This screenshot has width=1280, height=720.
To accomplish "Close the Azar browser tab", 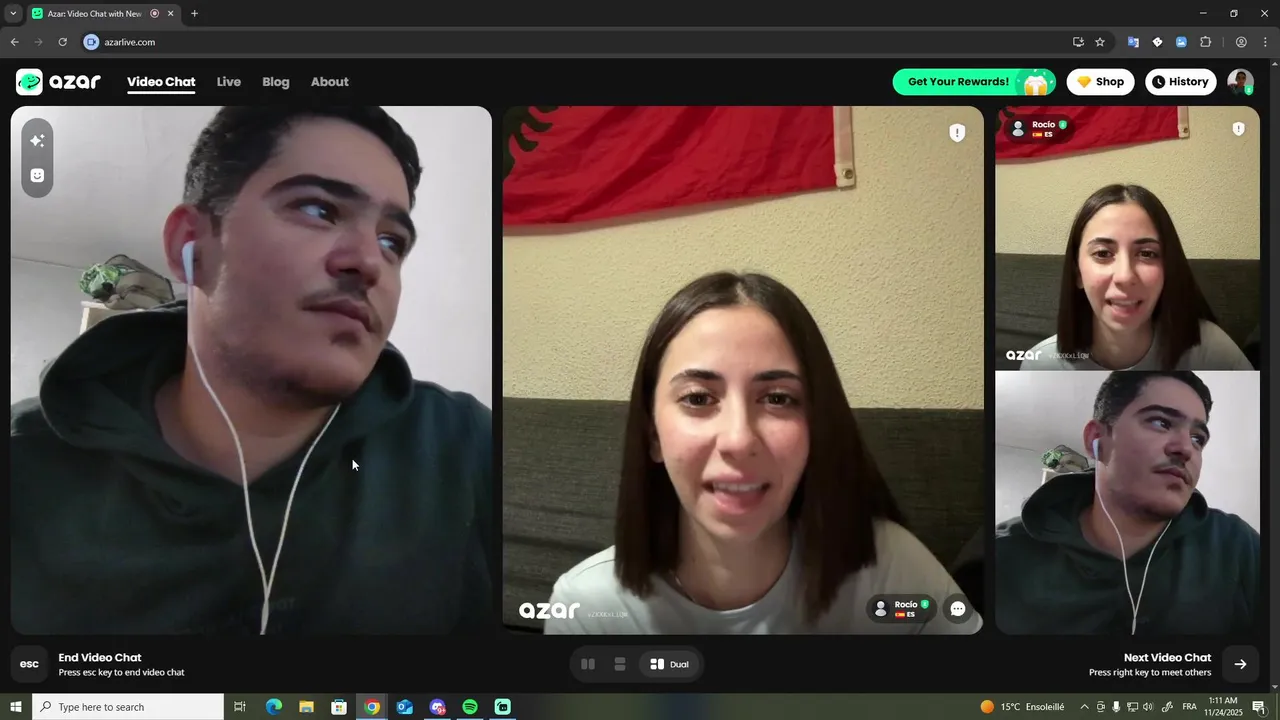I will click(x=171, y=14).
